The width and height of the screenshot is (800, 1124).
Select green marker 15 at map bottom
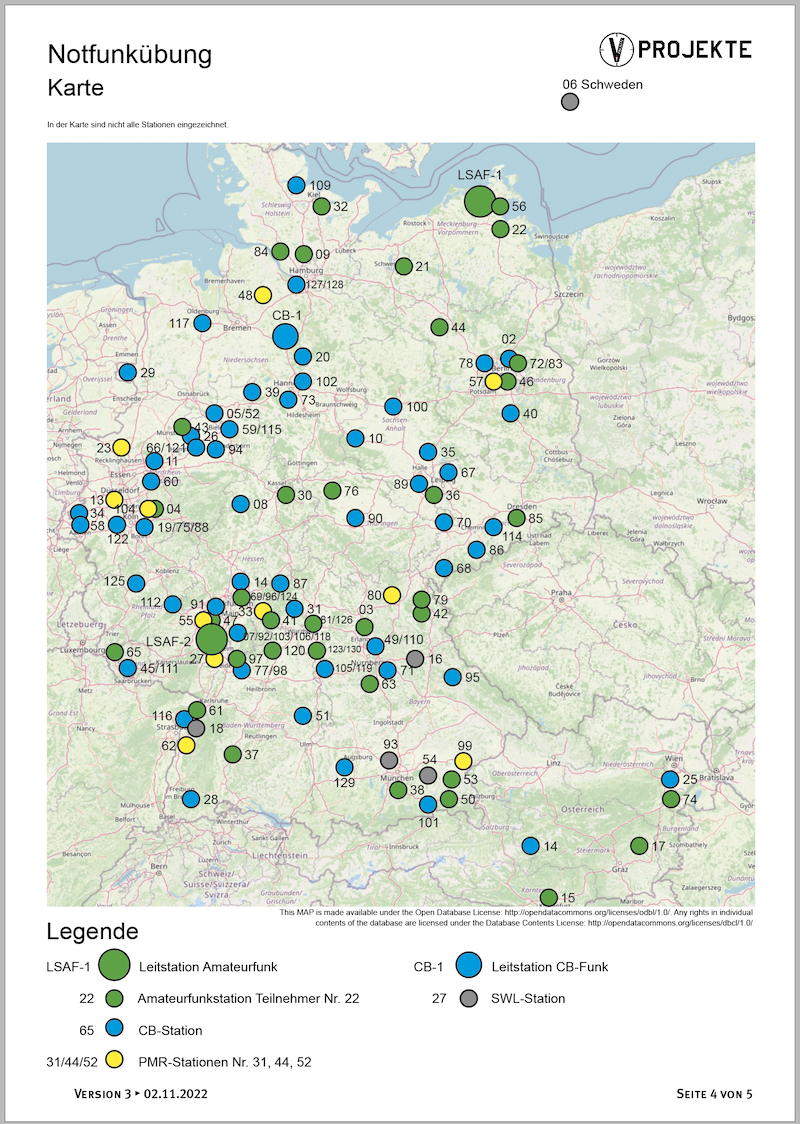point(548,897)
